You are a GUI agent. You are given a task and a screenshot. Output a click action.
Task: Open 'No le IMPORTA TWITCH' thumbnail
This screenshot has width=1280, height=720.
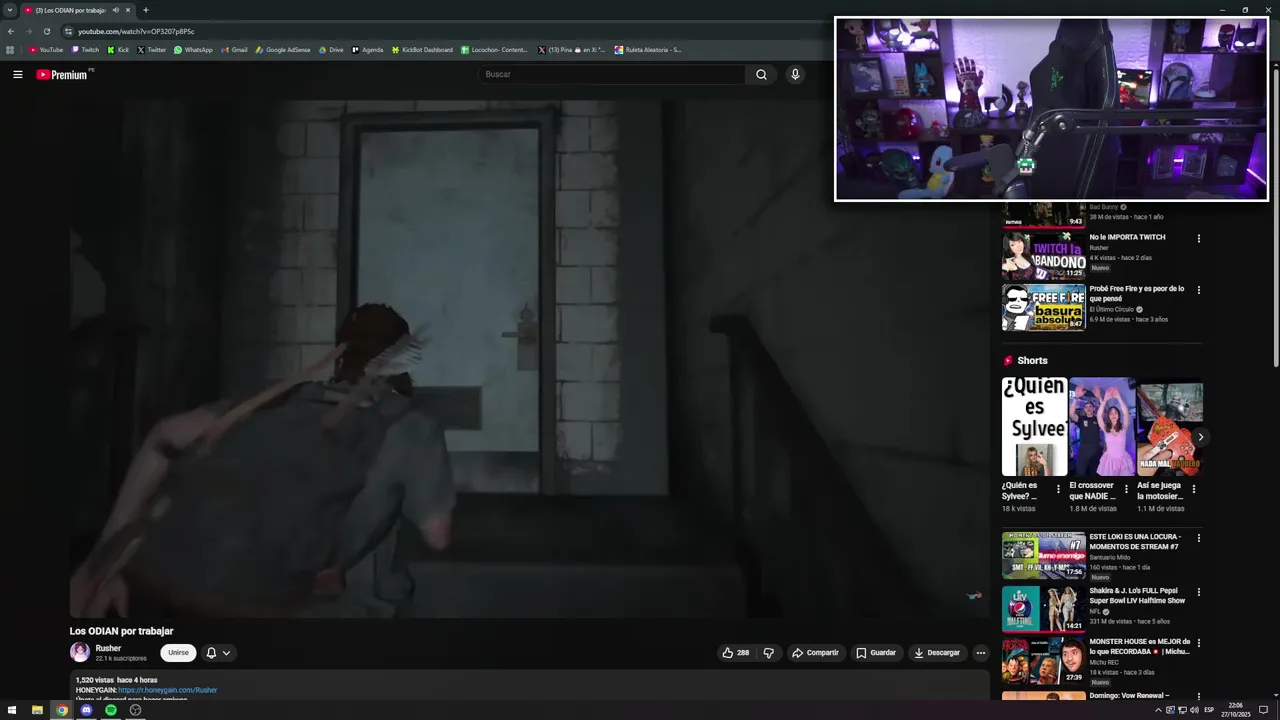tap(1044, 256)
